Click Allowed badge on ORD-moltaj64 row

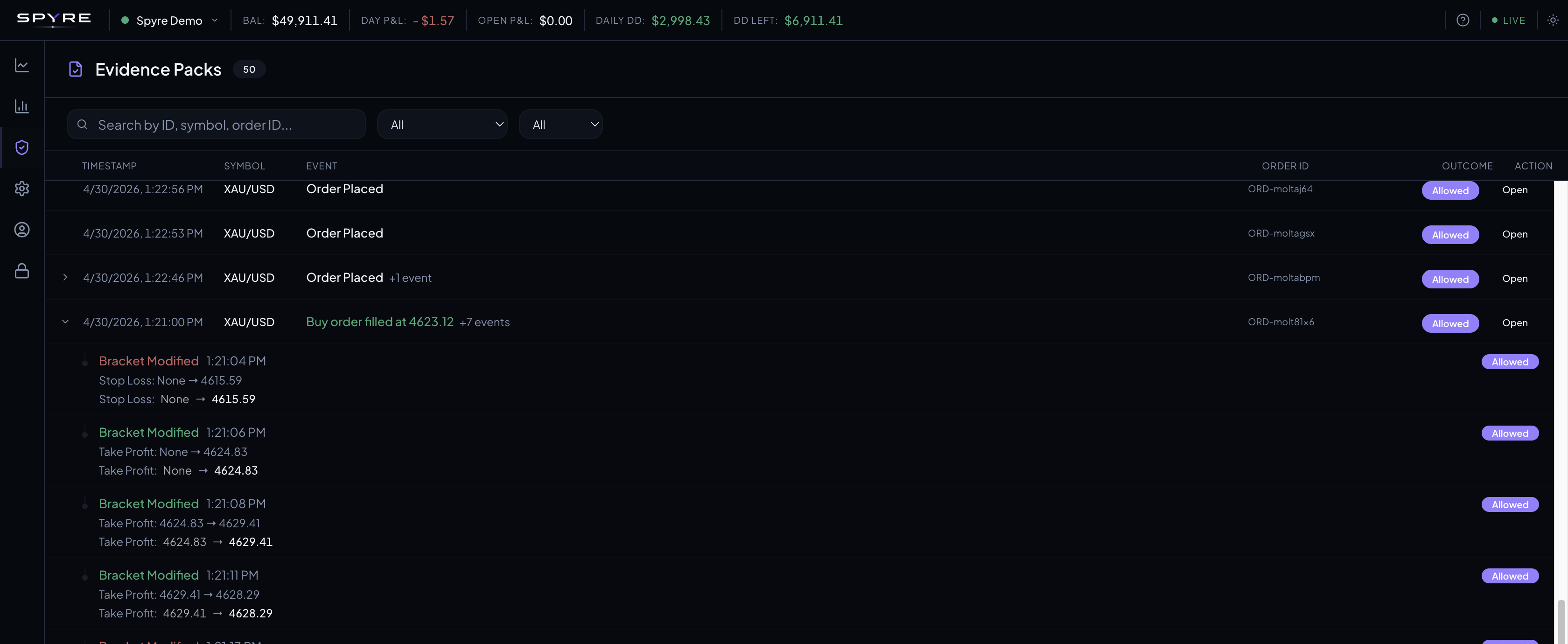click(x=1450, y=190)
